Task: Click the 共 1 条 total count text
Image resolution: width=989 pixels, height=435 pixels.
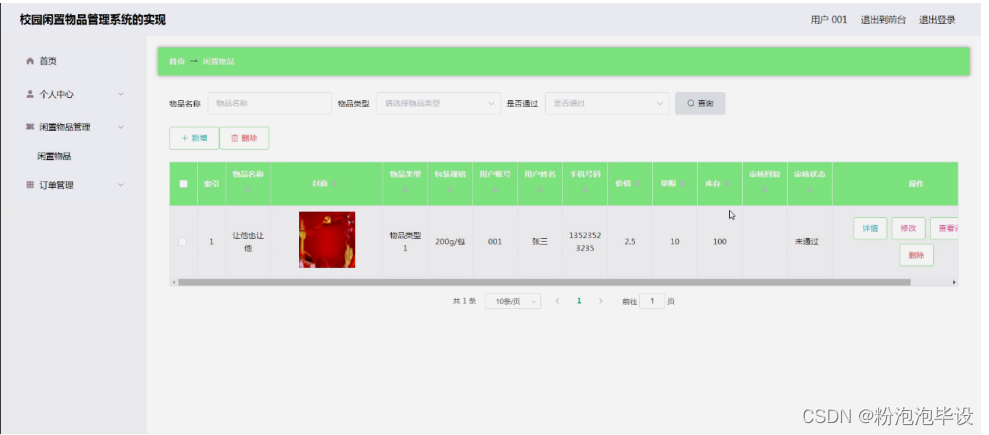Action: 464,301
